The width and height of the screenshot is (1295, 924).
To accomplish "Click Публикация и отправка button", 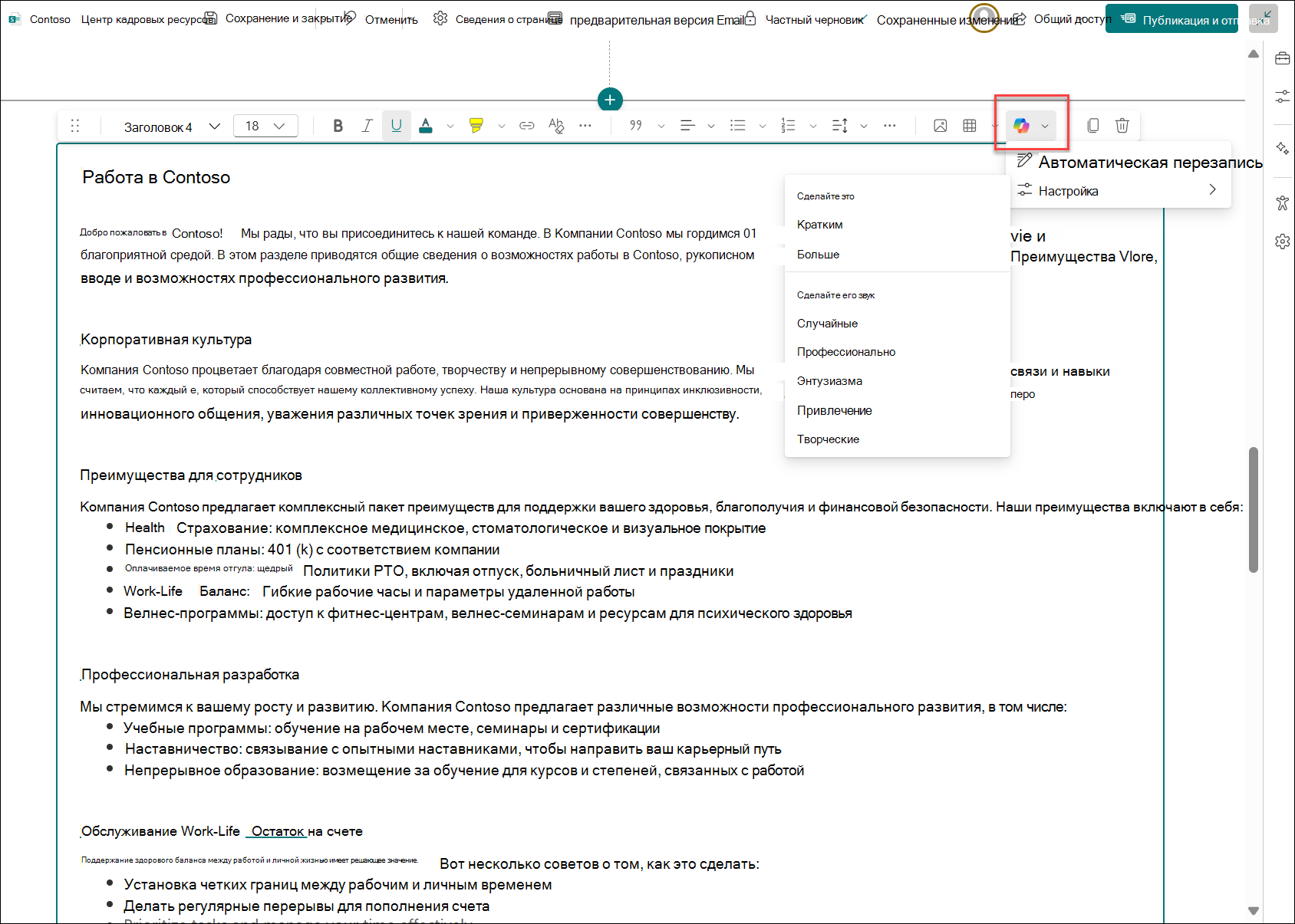I will [1171, 19].
